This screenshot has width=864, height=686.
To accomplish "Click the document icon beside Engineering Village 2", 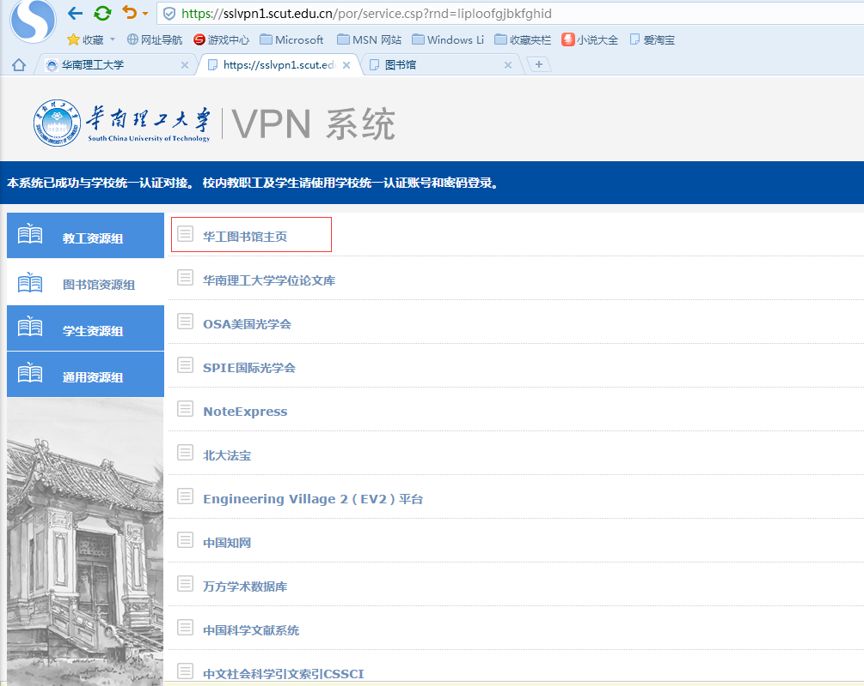I will (x=185, y=496).
